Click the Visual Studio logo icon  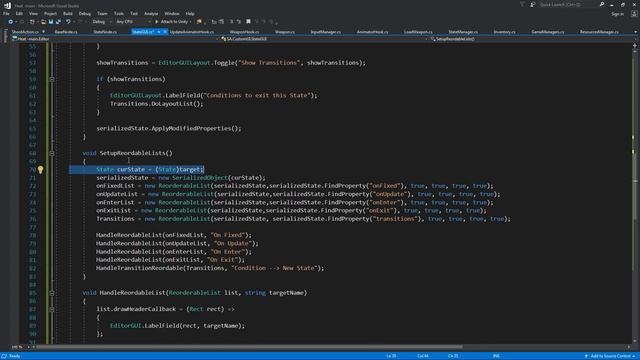tap(7, 5)
